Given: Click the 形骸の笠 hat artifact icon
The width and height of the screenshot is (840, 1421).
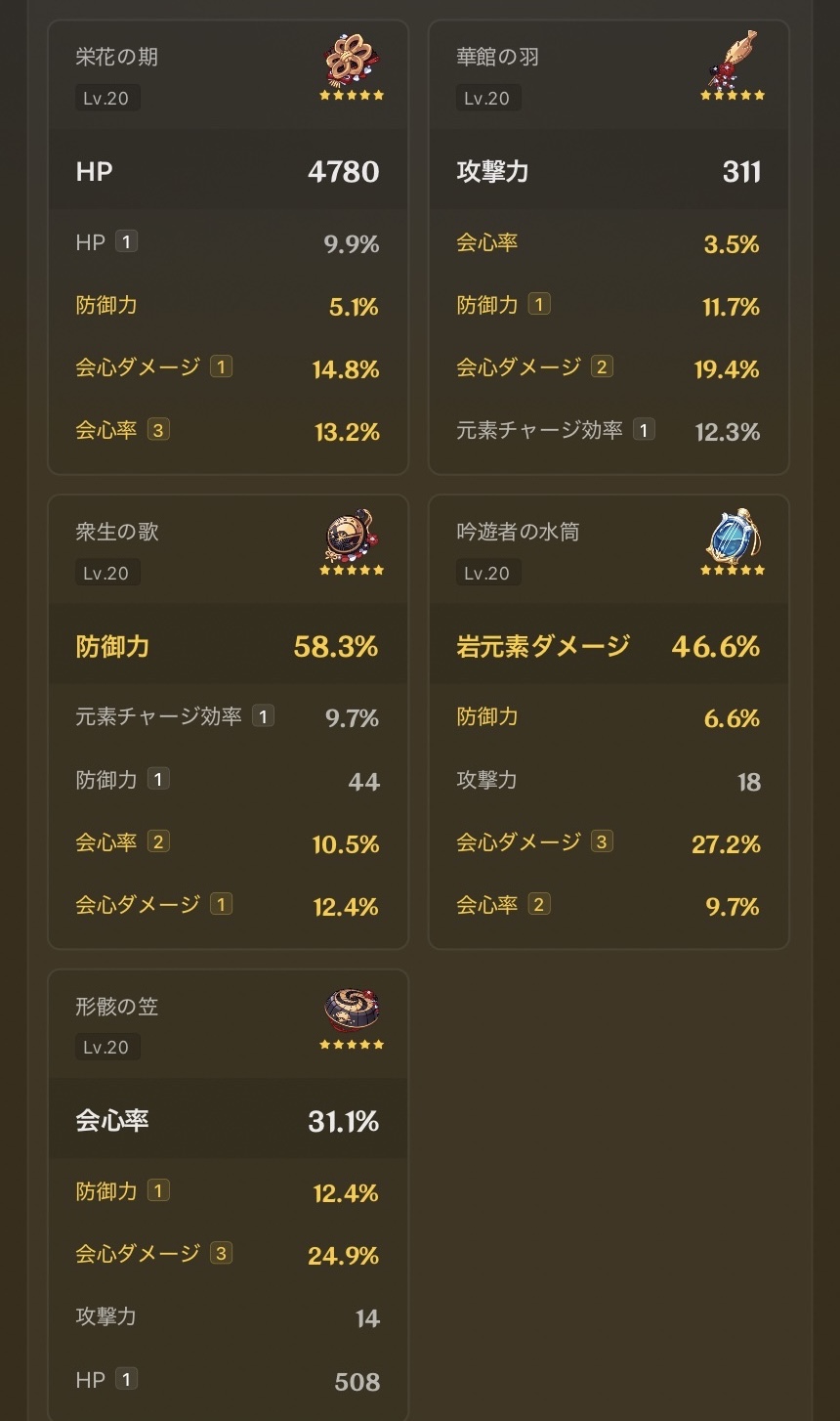Looking at the screenshot, I should click(x=352, y=1011).
